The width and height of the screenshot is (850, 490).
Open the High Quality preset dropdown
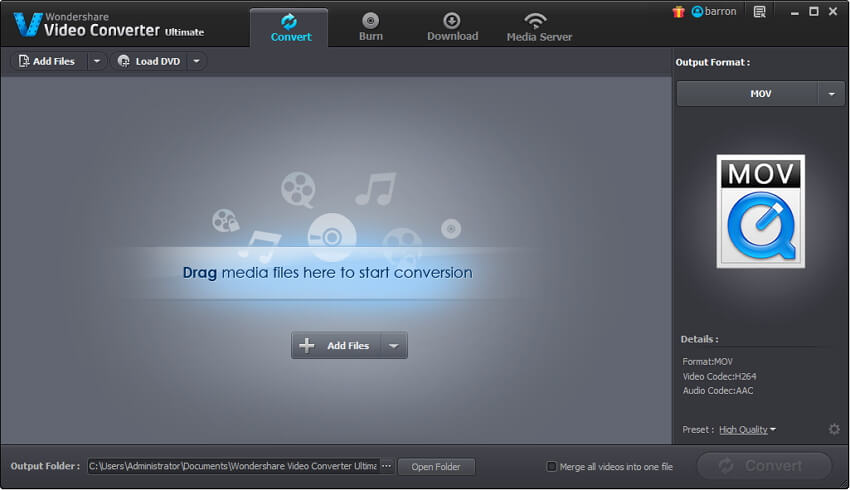pyautogui.click(x=747, y=430)
